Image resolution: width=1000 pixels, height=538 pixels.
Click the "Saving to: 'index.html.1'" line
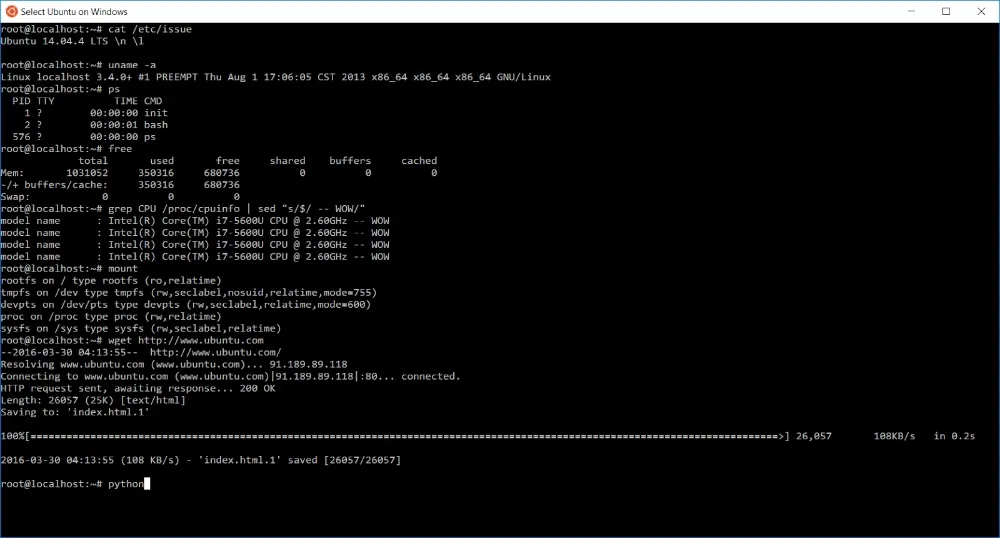pyautogui.click(x=75, y=412)
